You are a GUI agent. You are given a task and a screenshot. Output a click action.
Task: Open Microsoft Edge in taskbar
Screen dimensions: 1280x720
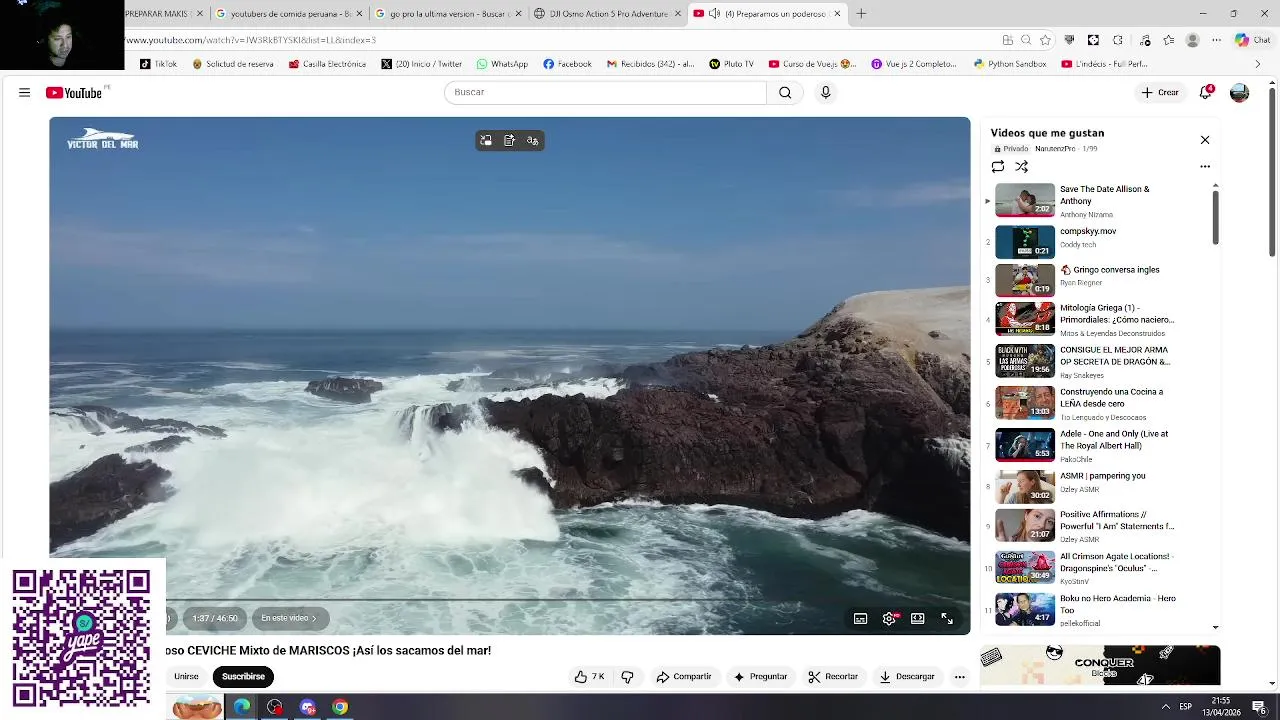click(x=242, y=707)
